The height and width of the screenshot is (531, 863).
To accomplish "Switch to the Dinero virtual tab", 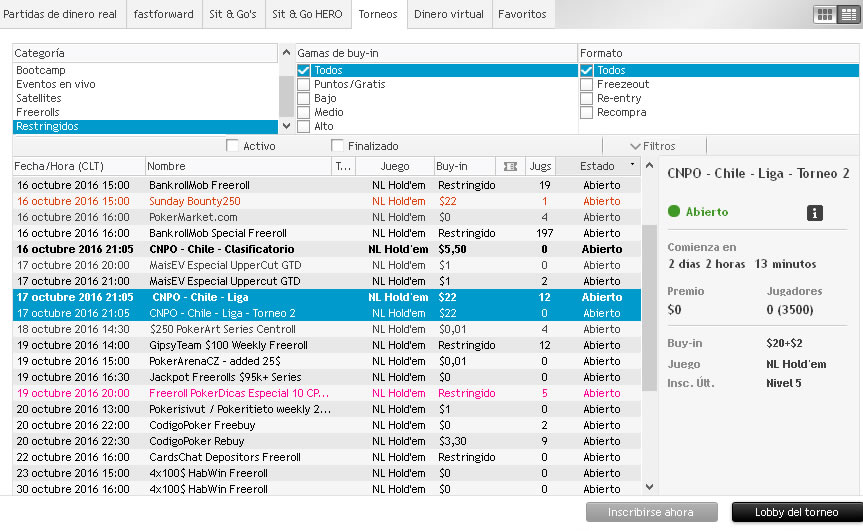I will coord(449,14).
